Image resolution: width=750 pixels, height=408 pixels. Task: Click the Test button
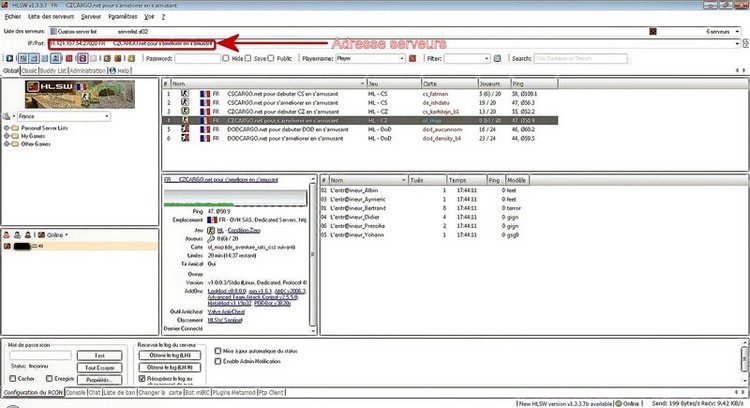pyautogui.click(x=99, y=355)
